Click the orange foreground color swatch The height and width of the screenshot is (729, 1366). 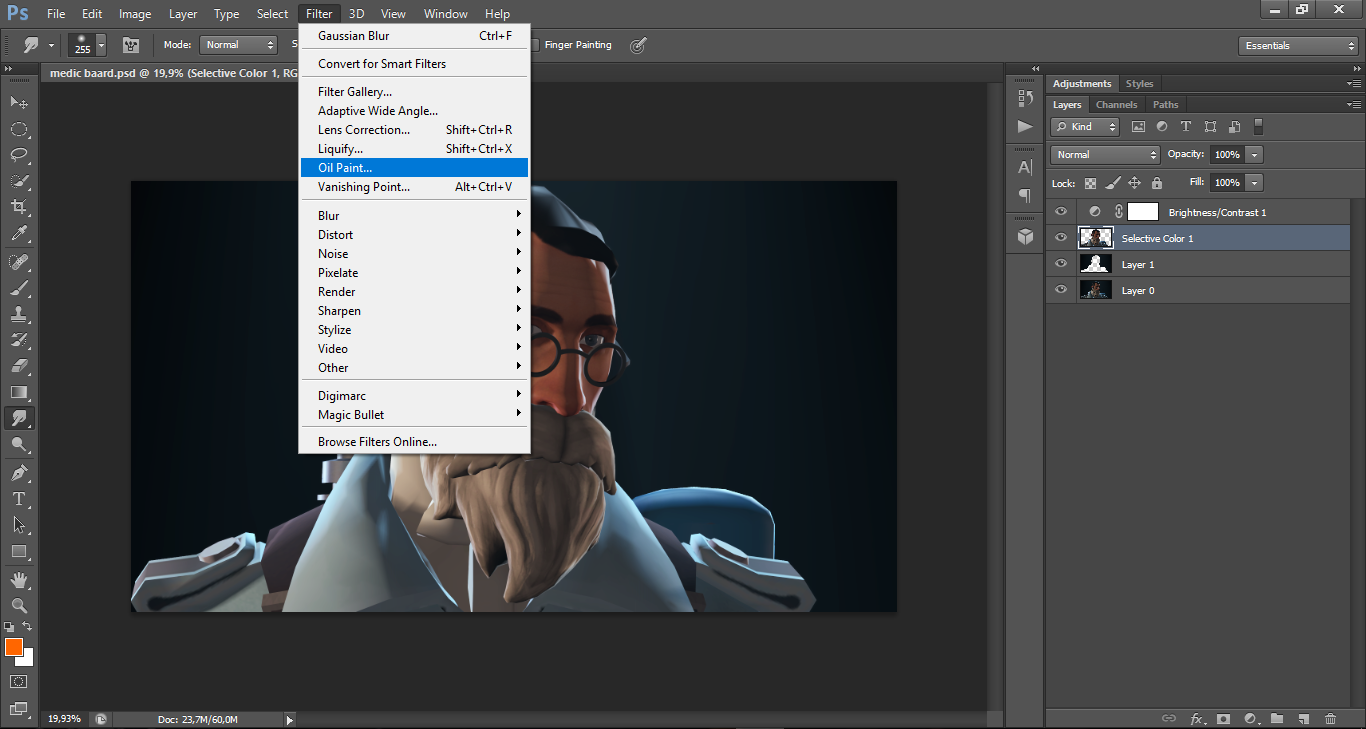pyautogui.click(x=13, y=647)
